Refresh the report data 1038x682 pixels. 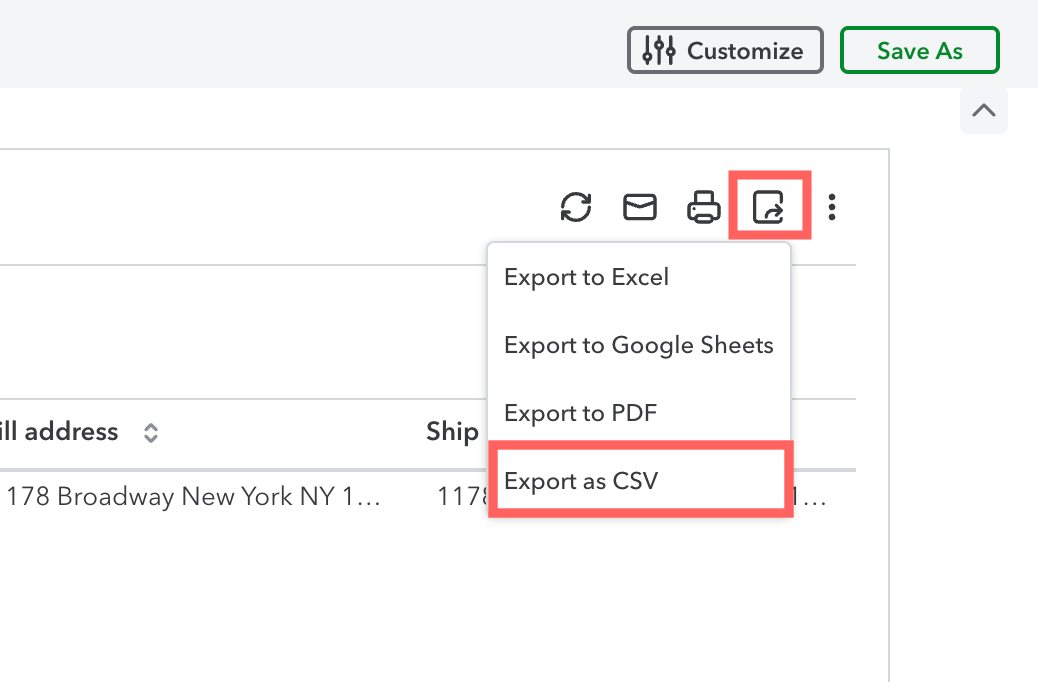pos(576,207)
